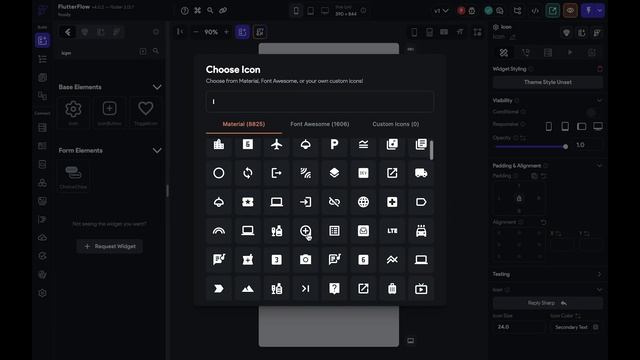Switch to Custom Icons (0) tab
The width and height of the screenshot is (640, 360).
pos(396,124)
